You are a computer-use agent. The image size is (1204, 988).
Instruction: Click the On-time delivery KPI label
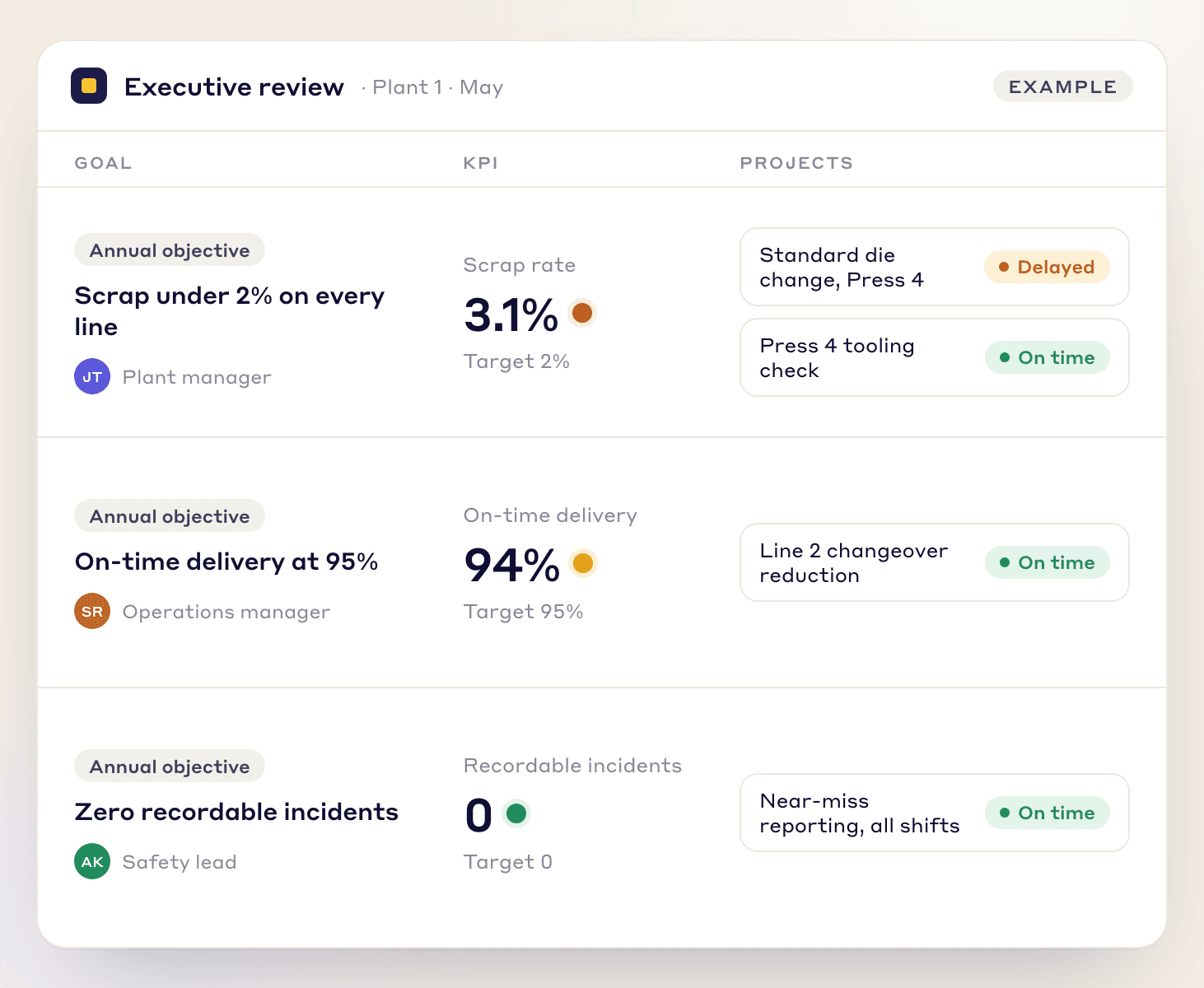(x=550, y=515)
